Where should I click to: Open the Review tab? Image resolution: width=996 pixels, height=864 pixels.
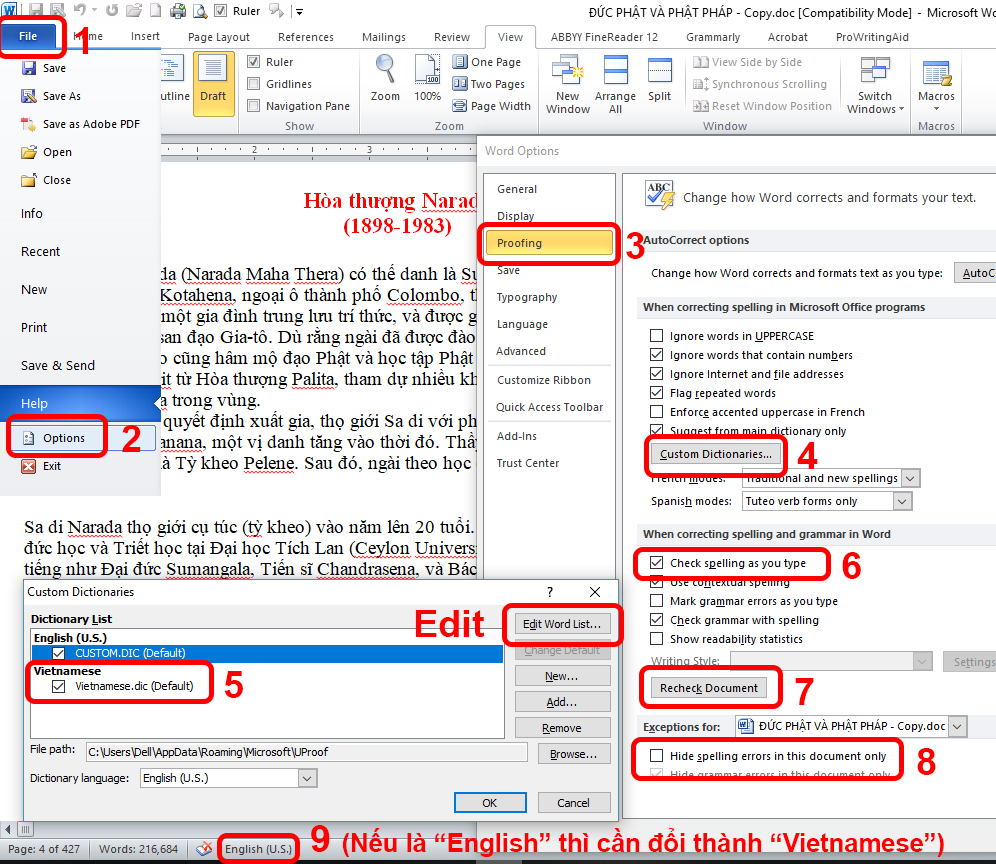pos(452,37)
